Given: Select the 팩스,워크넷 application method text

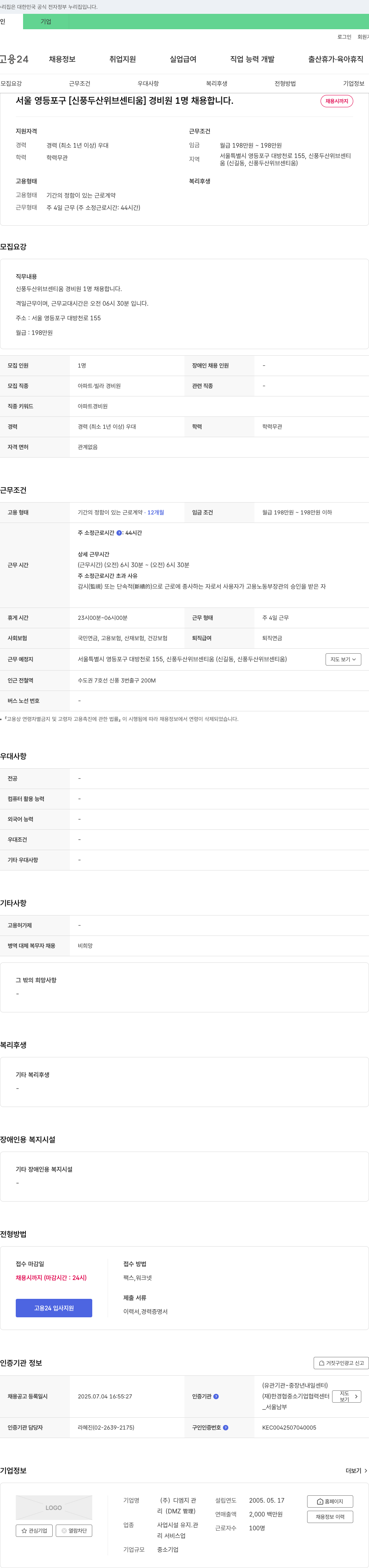Looking at the screenshot, I should 138,1278.
